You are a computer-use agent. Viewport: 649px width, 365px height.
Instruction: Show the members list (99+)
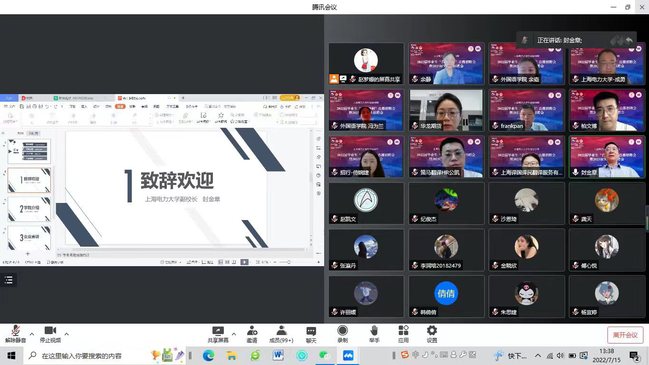[281, 334]
